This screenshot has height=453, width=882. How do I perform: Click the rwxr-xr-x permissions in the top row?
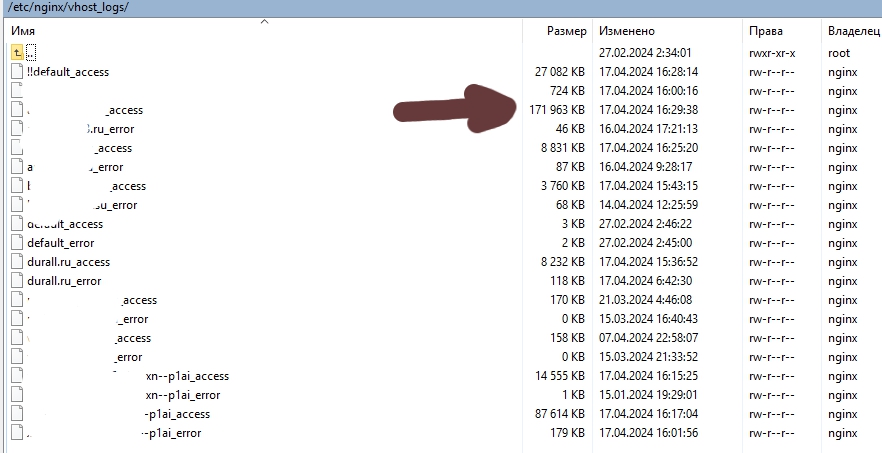pyautogui.click(x=773, y=52)
